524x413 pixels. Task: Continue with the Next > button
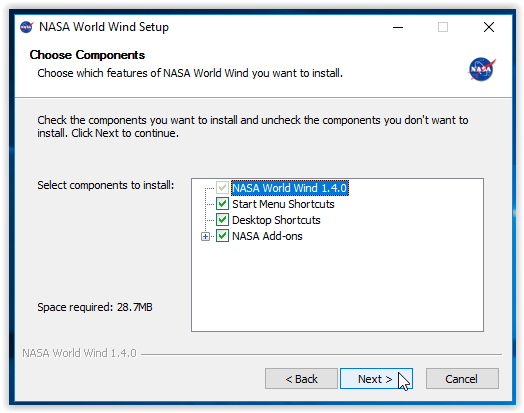(x=376, y=379)
